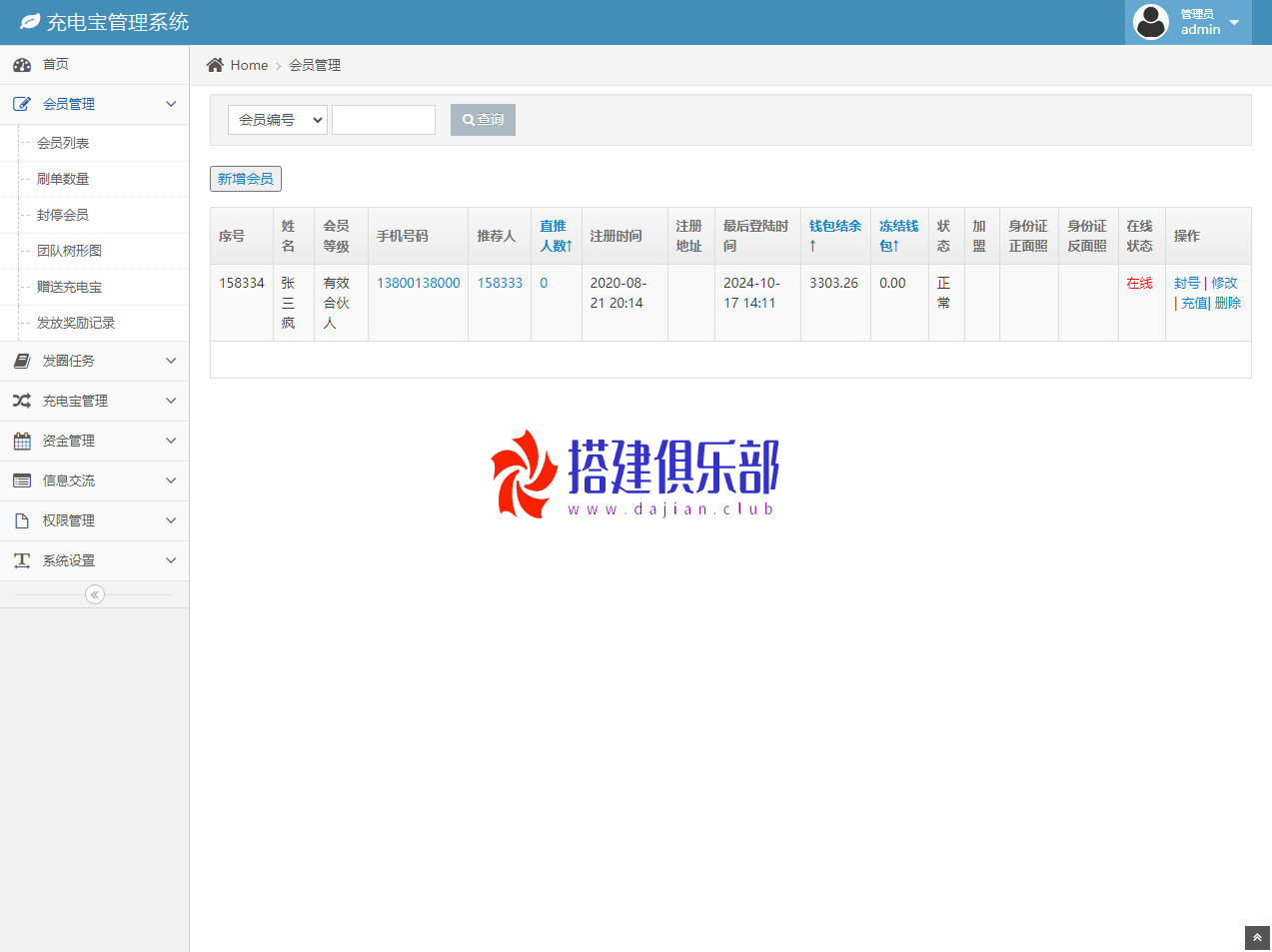The width and height of the screenshot is (1272, 952).
Task: Click the dashboard icon beside 首页
Action: [x=22, y=65]
